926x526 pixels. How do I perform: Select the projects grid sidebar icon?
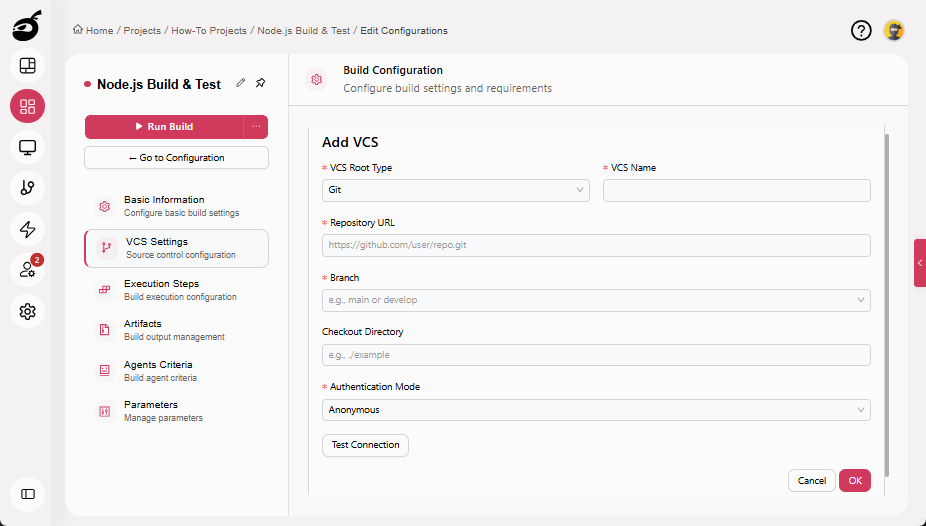(x=27, y=106)
